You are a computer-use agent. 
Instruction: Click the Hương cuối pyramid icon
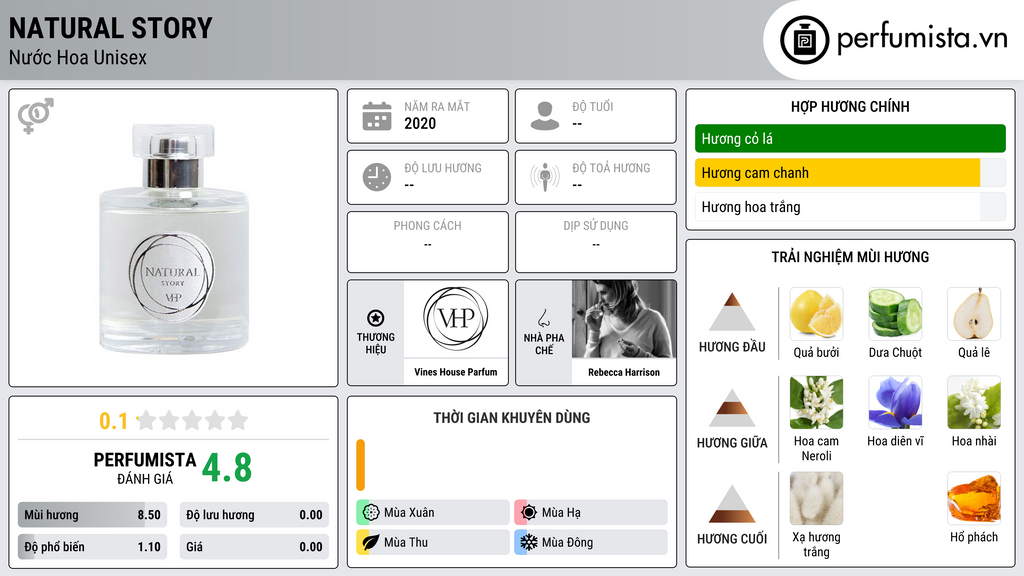pos(732,504)
